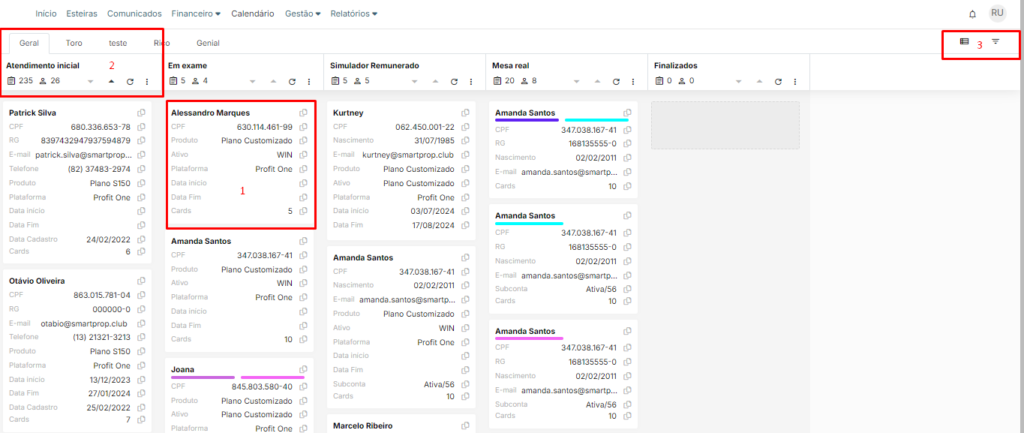The width and height of the screenshot is (1024, 433).
Task: Switch to table view via the list icon
Action: pyautogui.click(x=964, y=42)
